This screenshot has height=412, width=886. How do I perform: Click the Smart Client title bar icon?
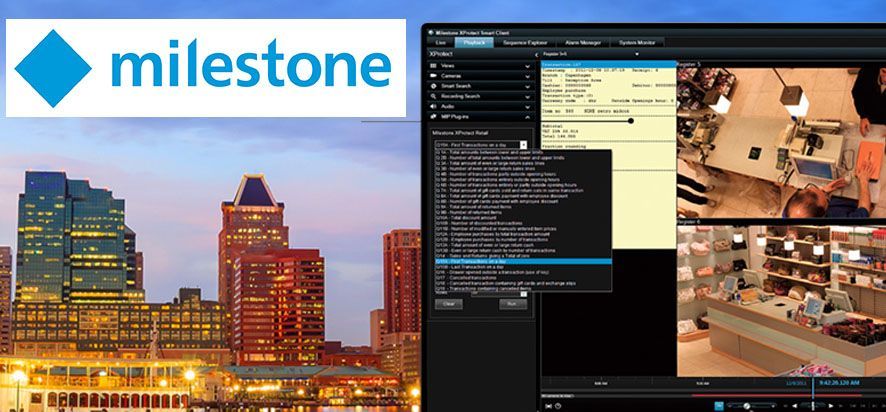coord(431,32)
